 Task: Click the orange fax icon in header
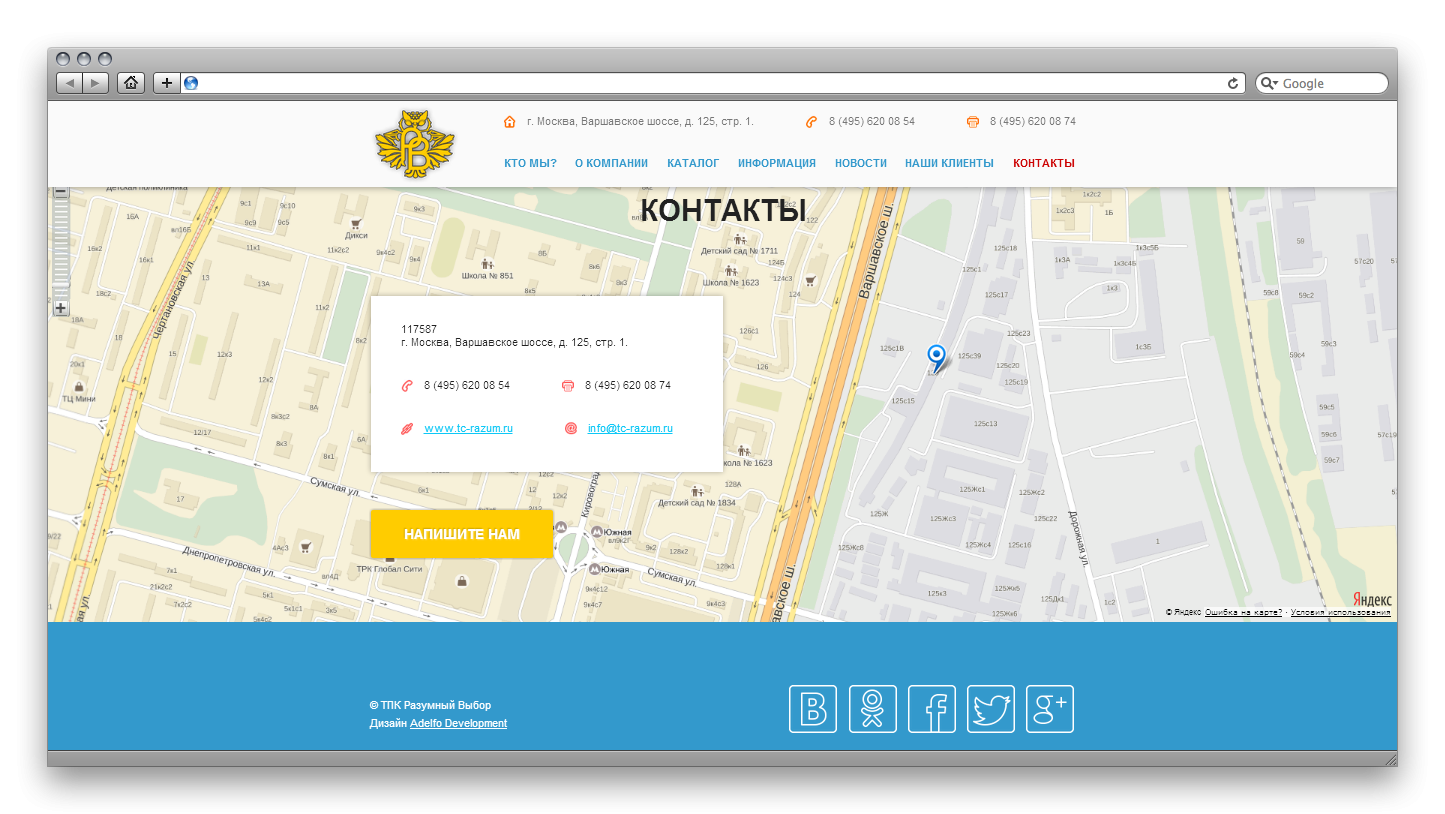pyautogui.click(x=973, y=122)
